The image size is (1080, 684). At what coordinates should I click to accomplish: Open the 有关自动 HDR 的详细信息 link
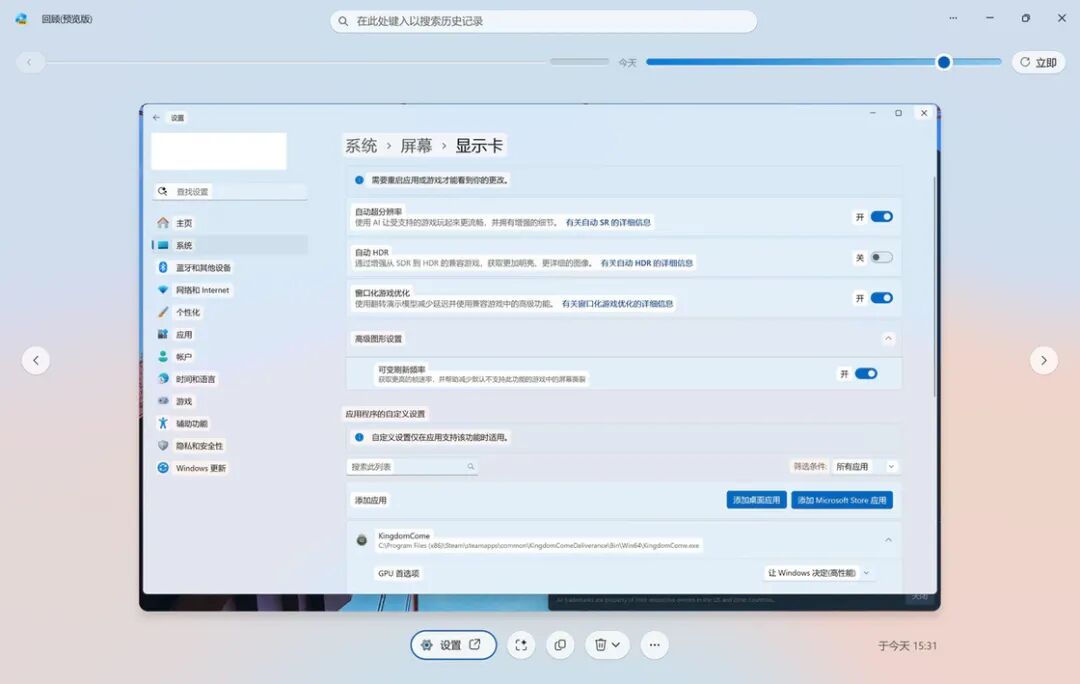click(647, 263)
